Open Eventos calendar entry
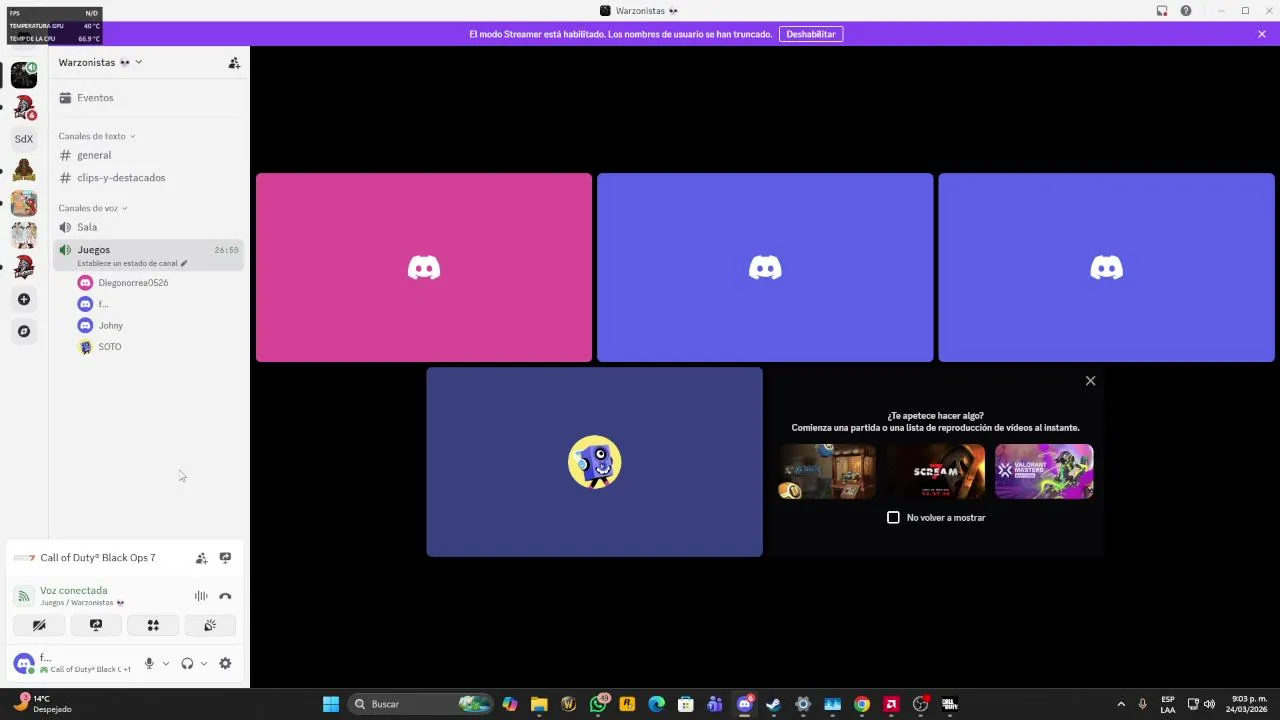This screenshot has width=1280, height=720. pyautogui.click(x=148, y=98)
